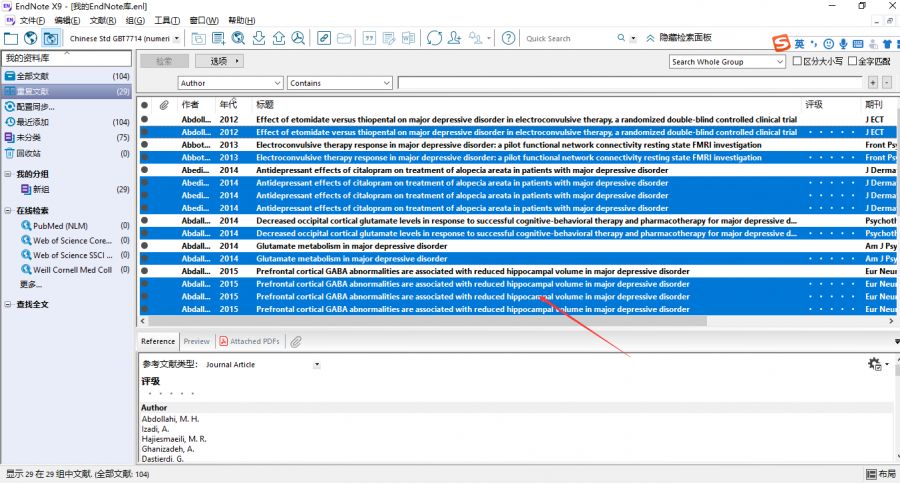Open the 文献(R) menu
Screen dimensions: 900x483
(103, 20)
